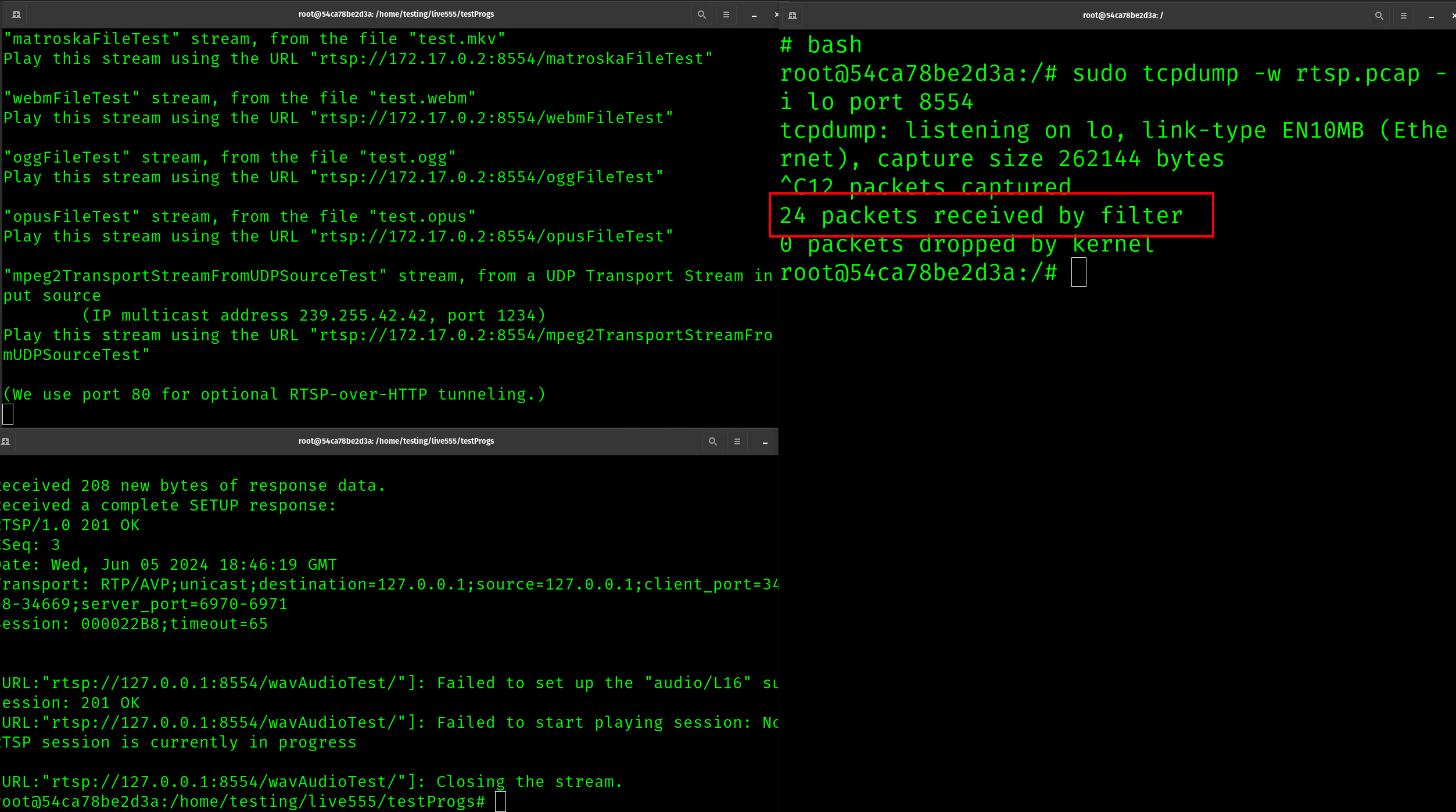Click the highlighted '24 packets received by filter' line
The image size is (1456, 812).
(981, 216)
